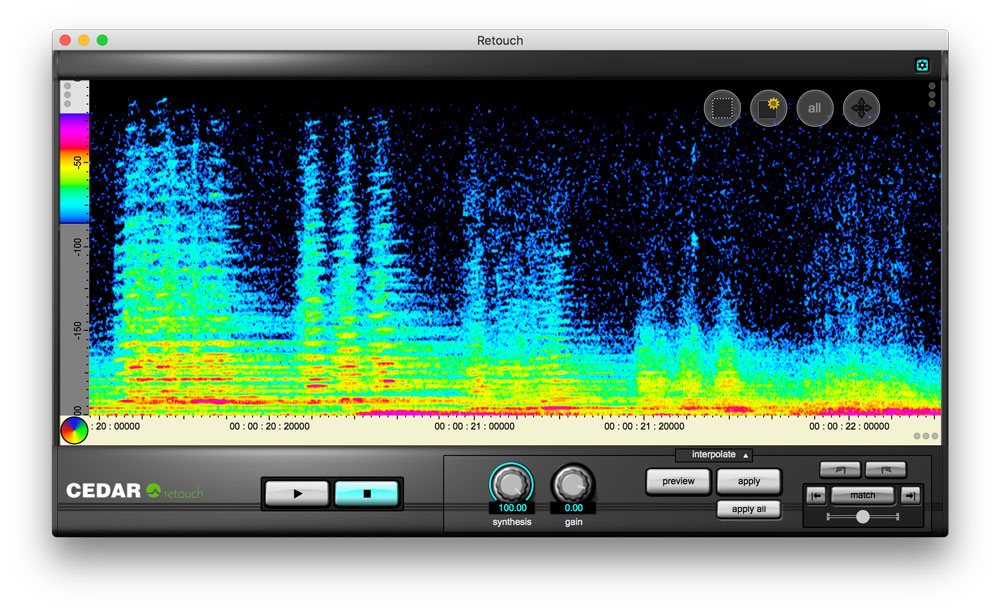The height and width of the screenshot is (611, 1000).
Task: Open settings via the cyan gear icon
Action: (x=922, y=65)
